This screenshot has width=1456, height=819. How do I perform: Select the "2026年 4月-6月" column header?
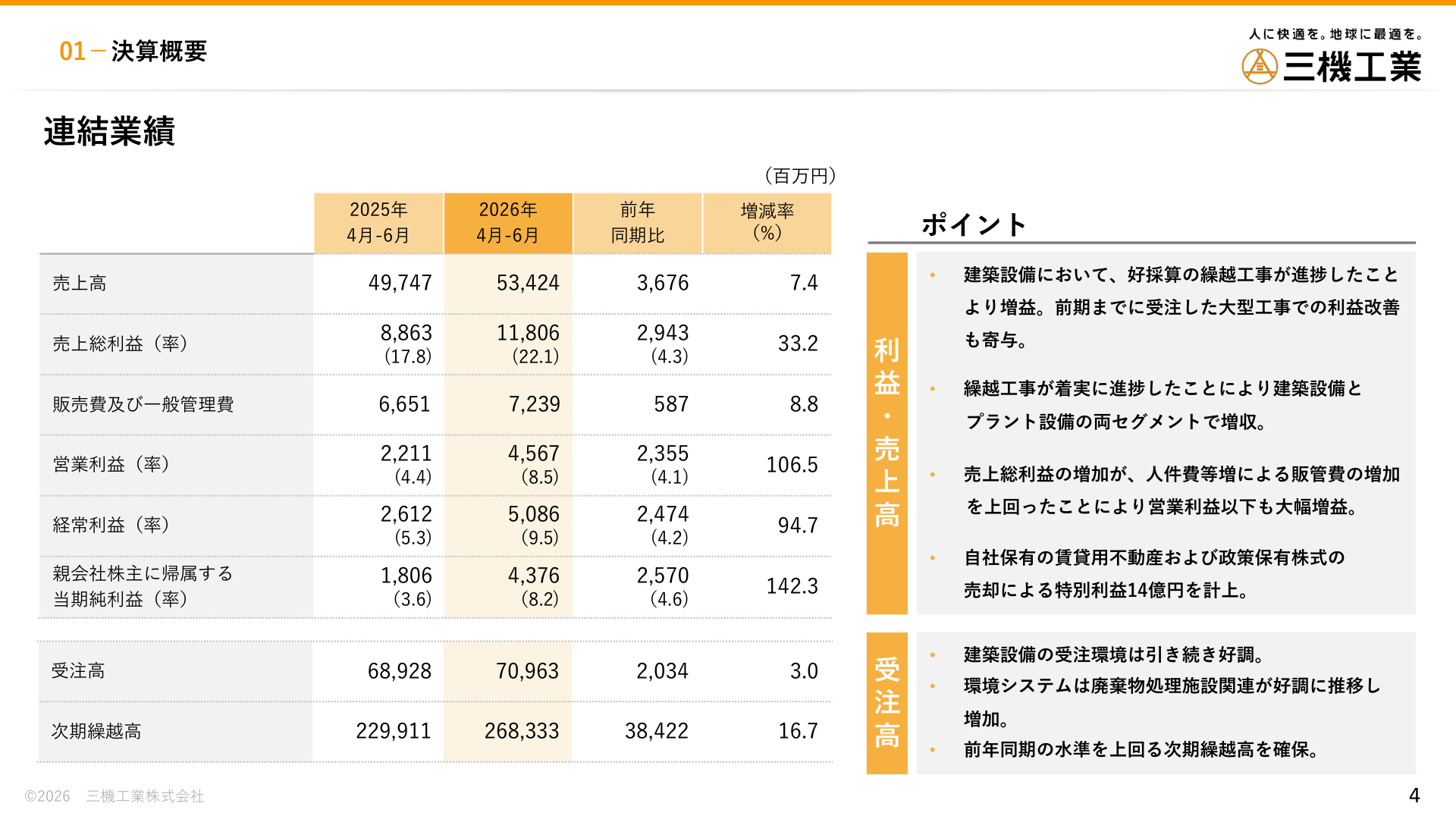click(508, 223)
